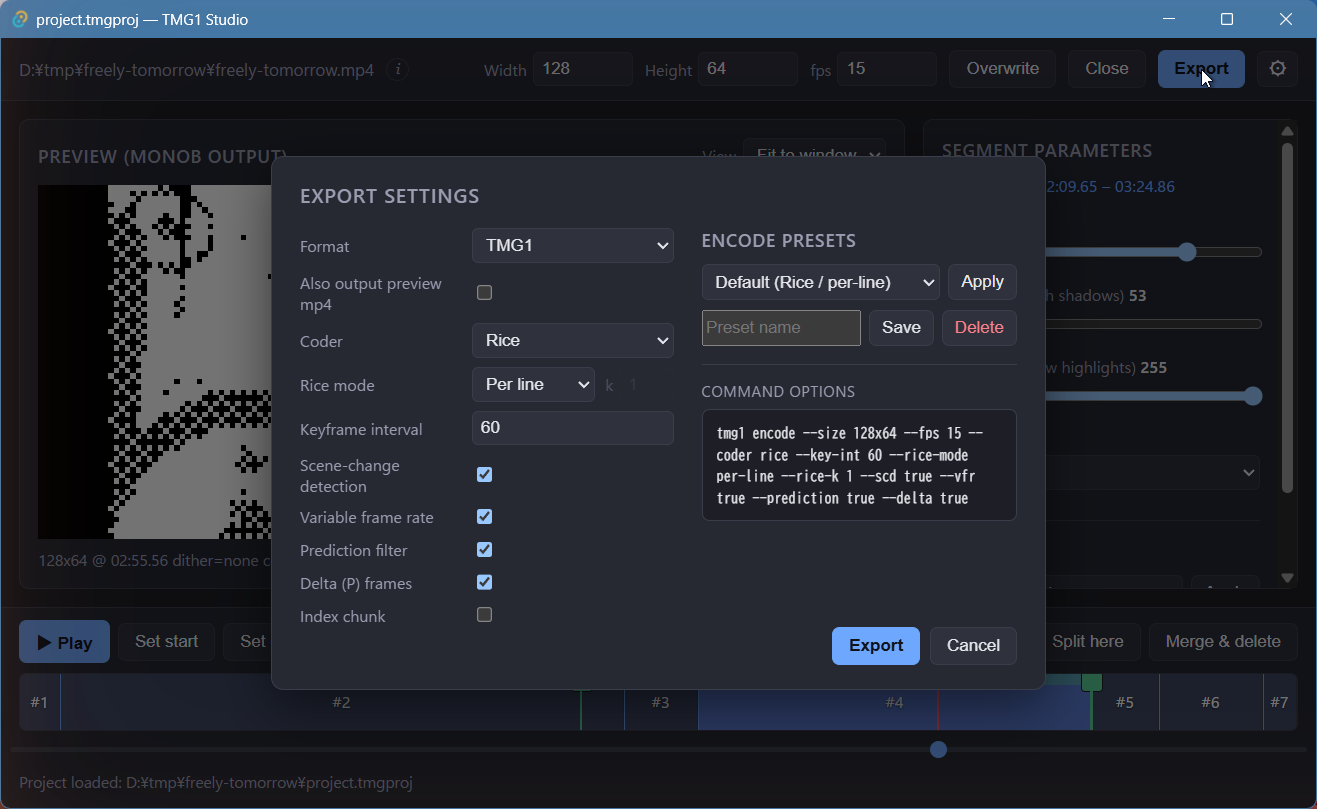Image resolution: width=1317 pixels, height=809 pixels.
Task: Click Merge & delete button
Action: 1223,642
